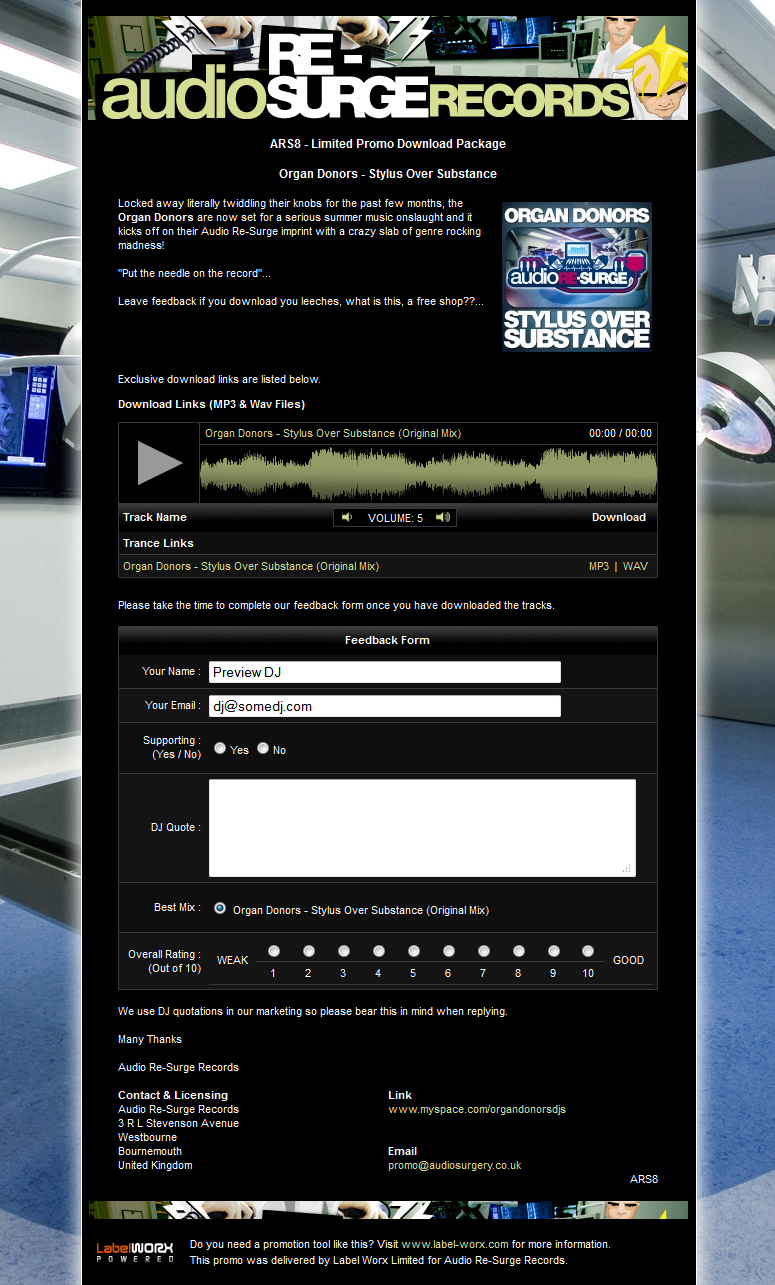Click the Stylus Over Substance cover artwork
The width and height of the screenshot is (775, 1285).
(577, 277)
